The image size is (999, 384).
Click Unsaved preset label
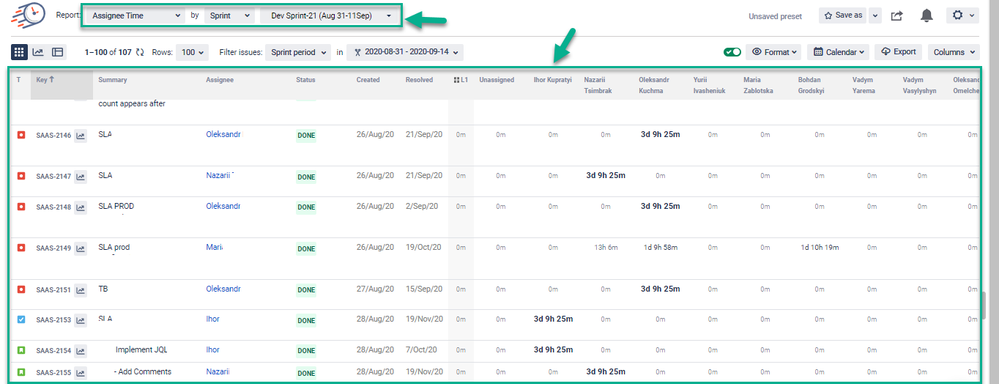coord(775,16)
